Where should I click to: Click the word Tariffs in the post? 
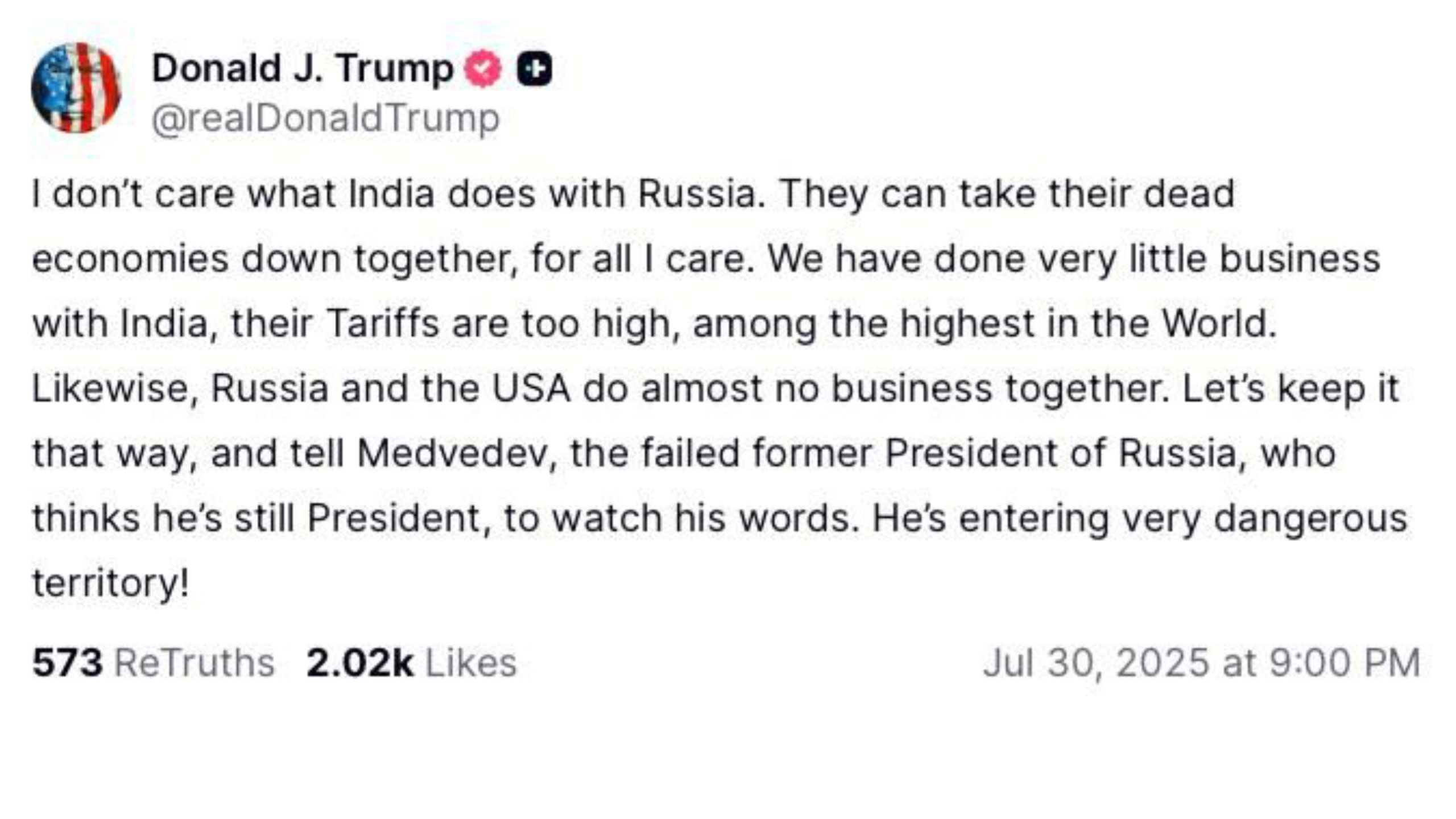[383, 324]
